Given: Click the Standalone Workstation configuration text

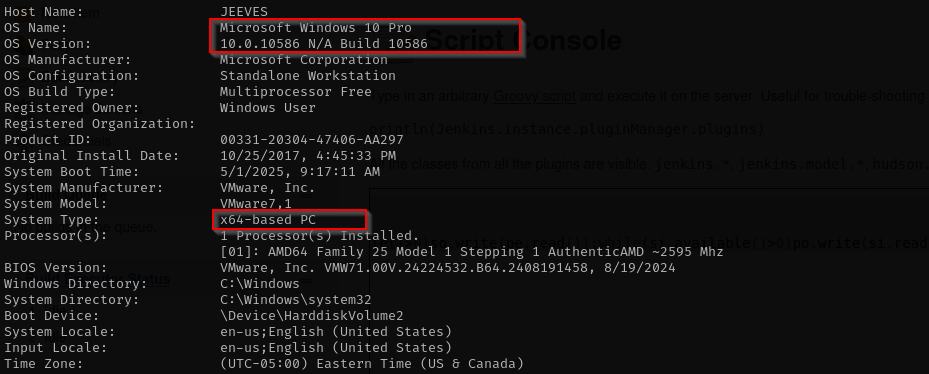Looking at the screenshot, I should [307, 76].
